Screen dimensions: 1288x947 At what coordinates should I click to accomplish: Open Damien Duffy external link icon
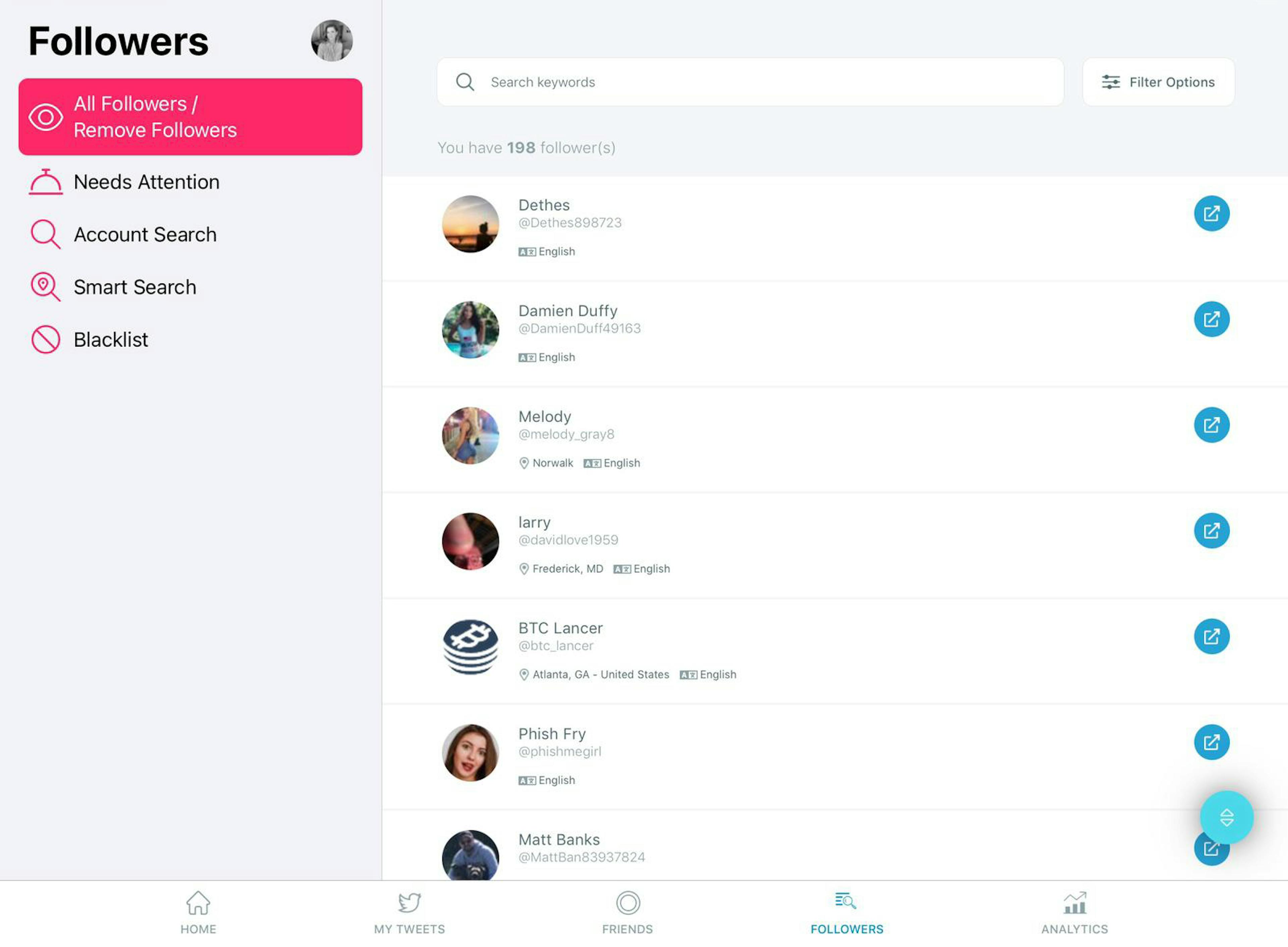pyautogui.click(x=1211, y=319)
